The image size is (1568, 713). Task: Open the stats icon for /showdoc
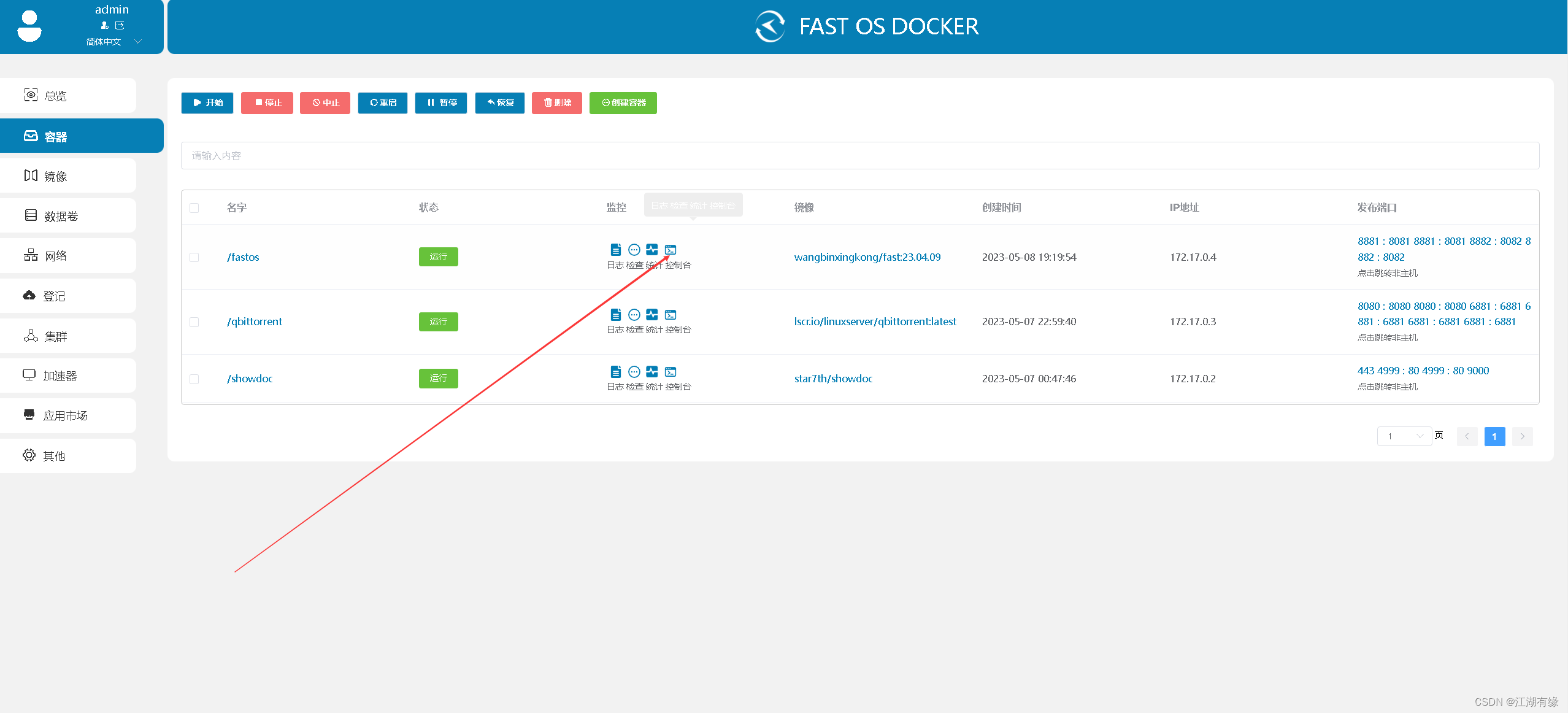(x=652, y=372)
